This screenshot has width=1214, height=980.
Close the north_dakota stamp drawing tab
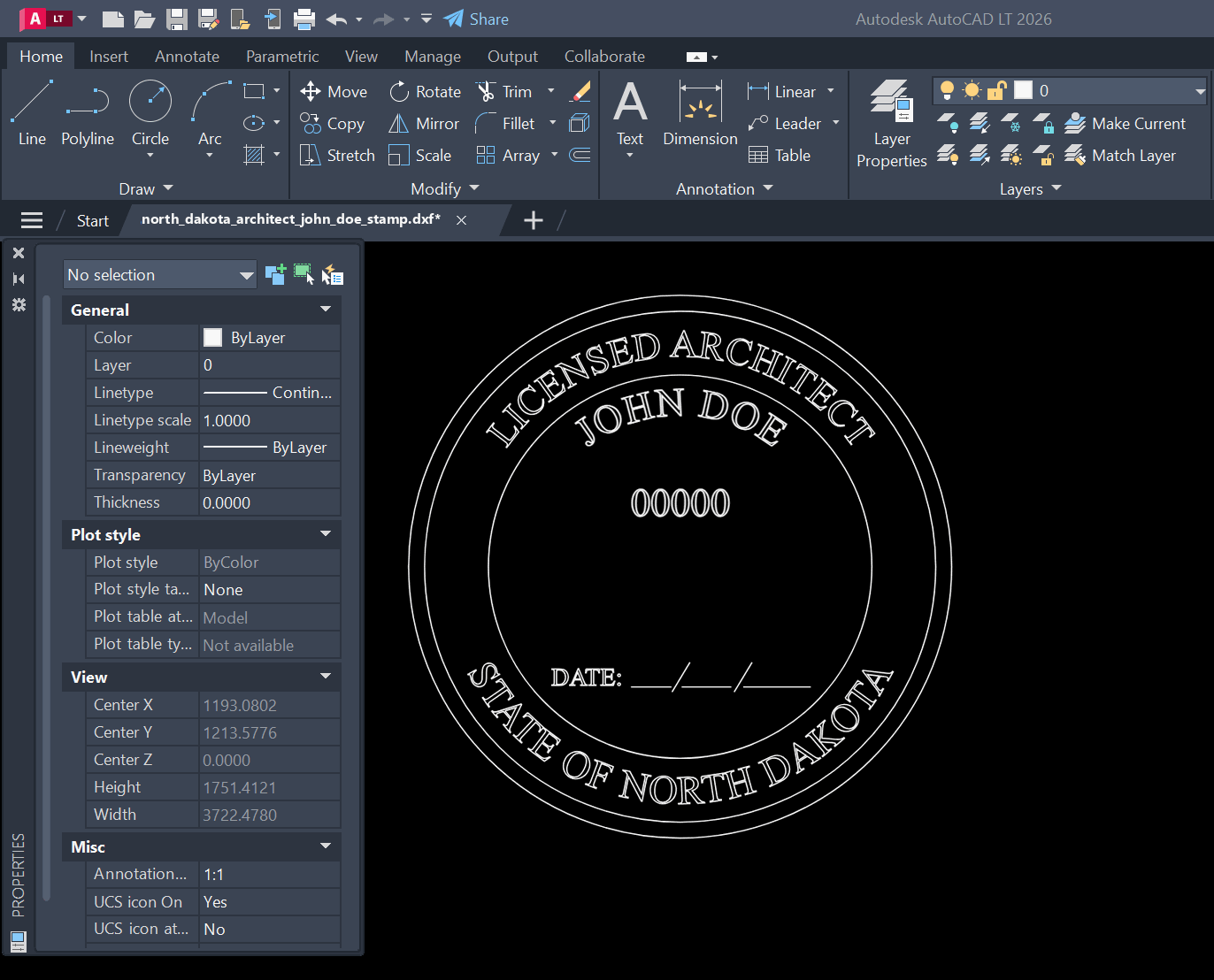461,220
